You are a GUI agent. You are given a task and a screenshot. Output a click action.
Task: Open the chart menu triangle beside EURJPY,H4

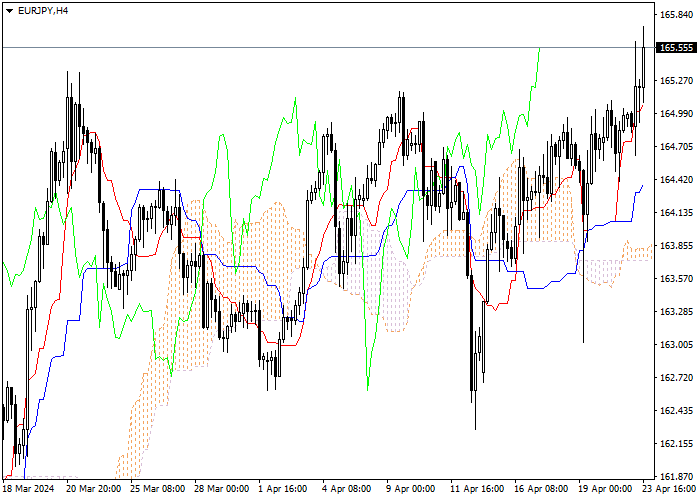tap(9, 11)
